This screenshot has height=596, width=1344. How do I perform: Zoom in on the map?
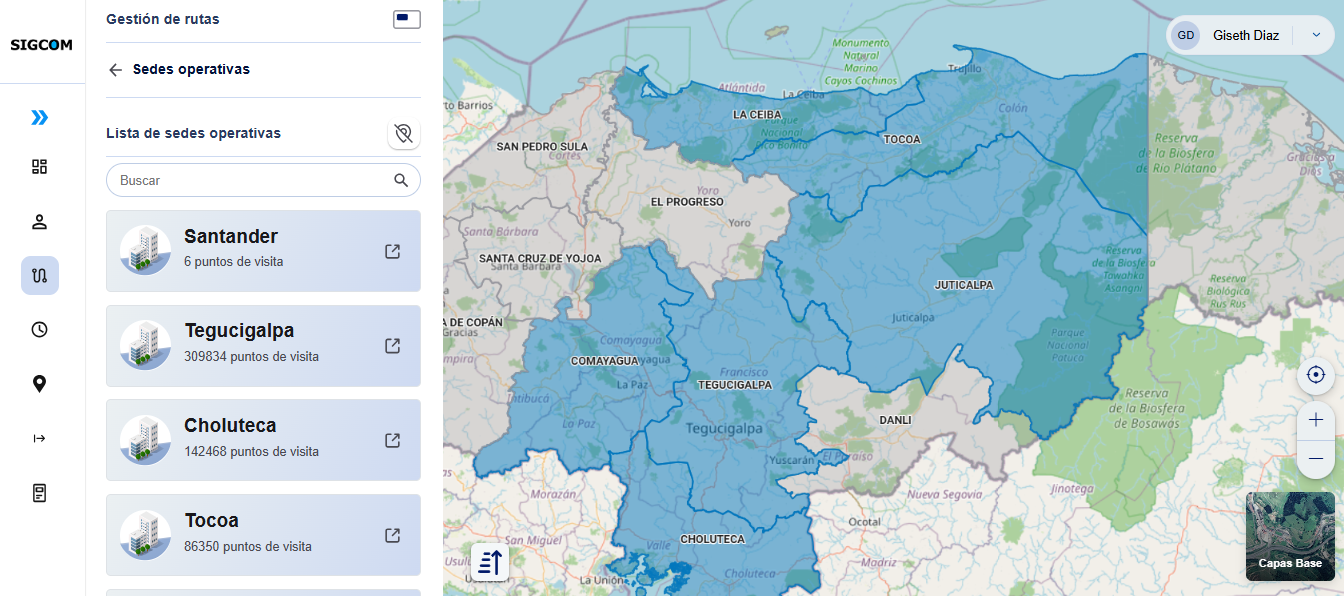click(1316, 420)
